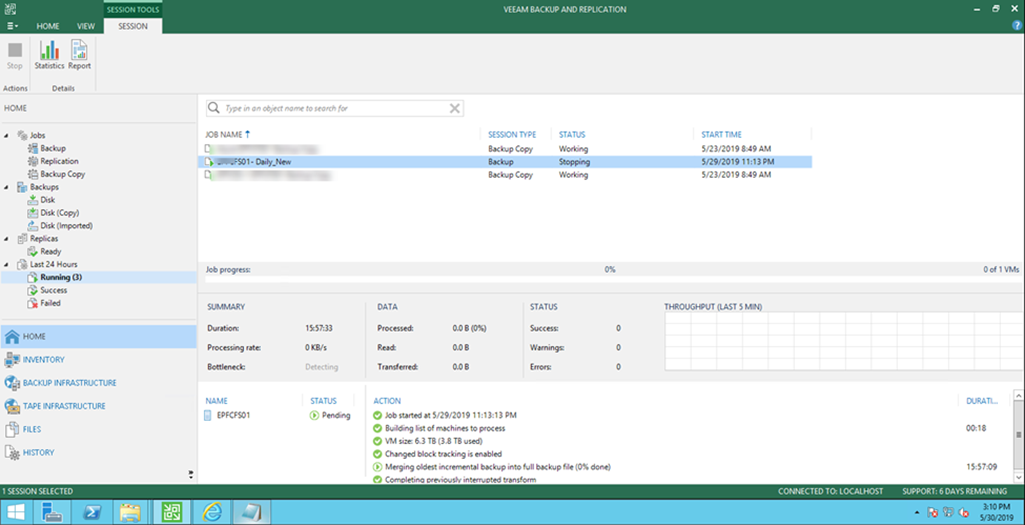Sort by START TIME column header
1025x525 pixels.
tap(721, 135)
